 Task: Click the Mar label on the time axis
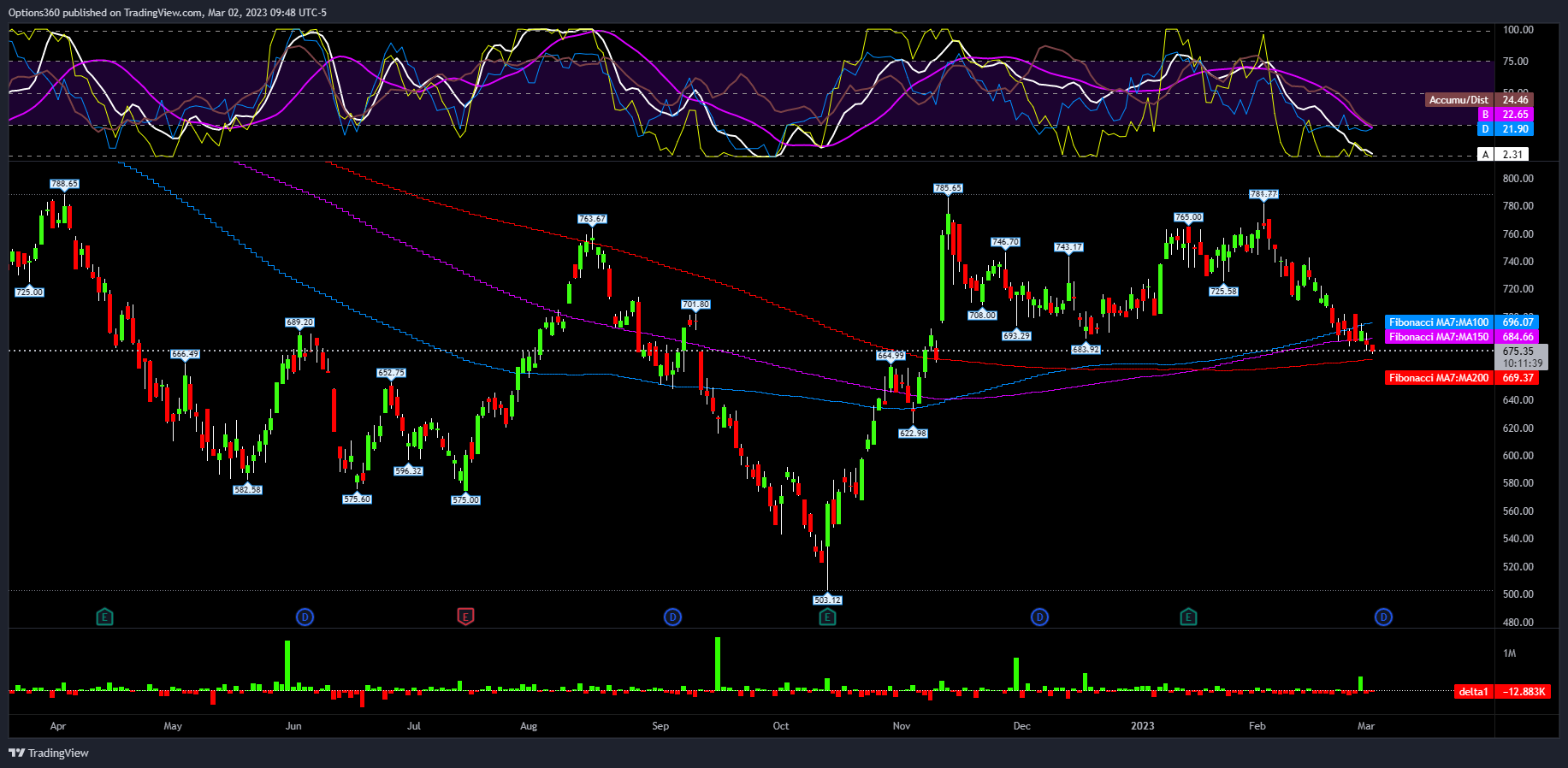[x=1366, y=726]
